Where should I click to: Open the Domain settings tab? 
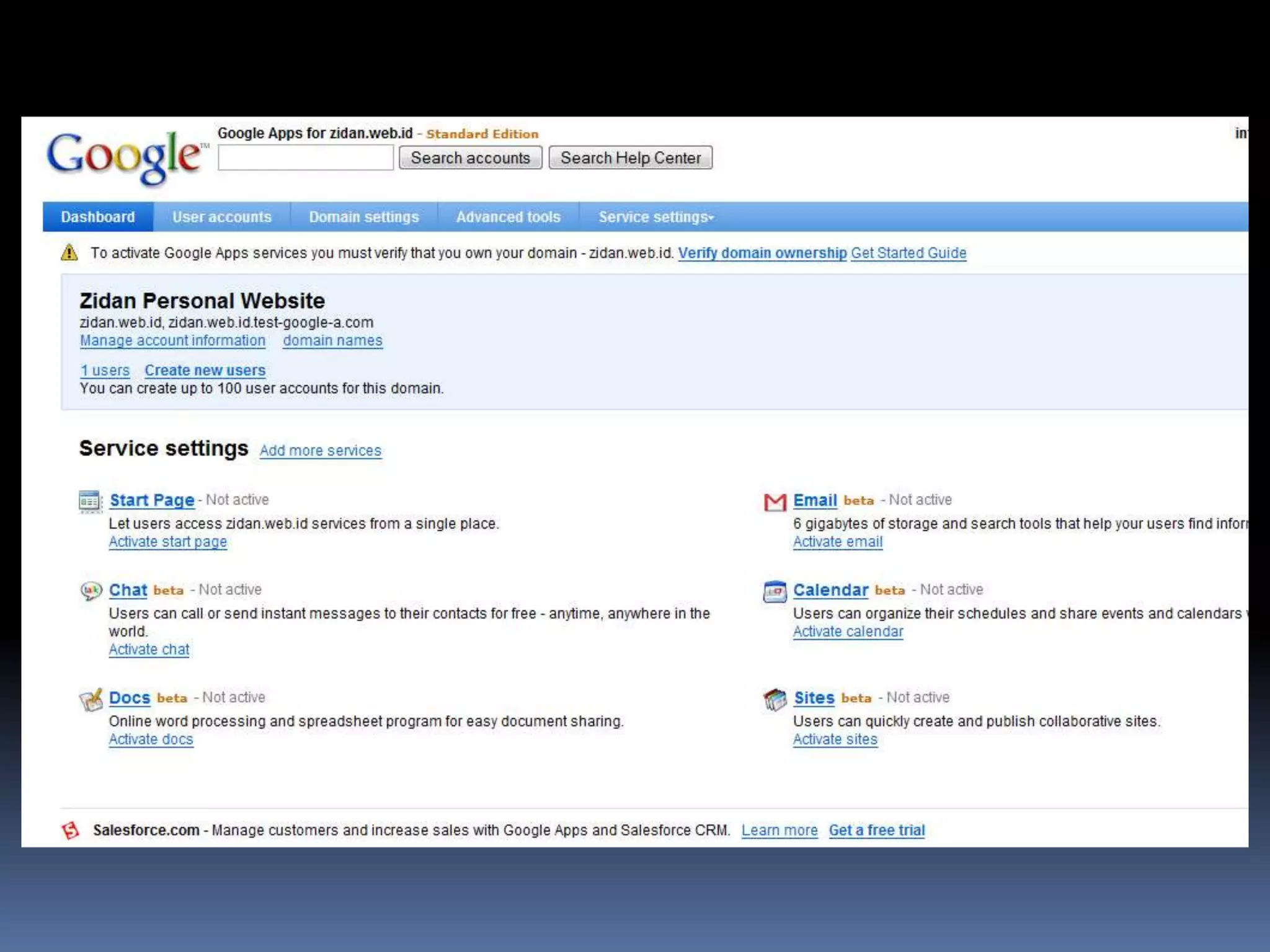(364, 217)
